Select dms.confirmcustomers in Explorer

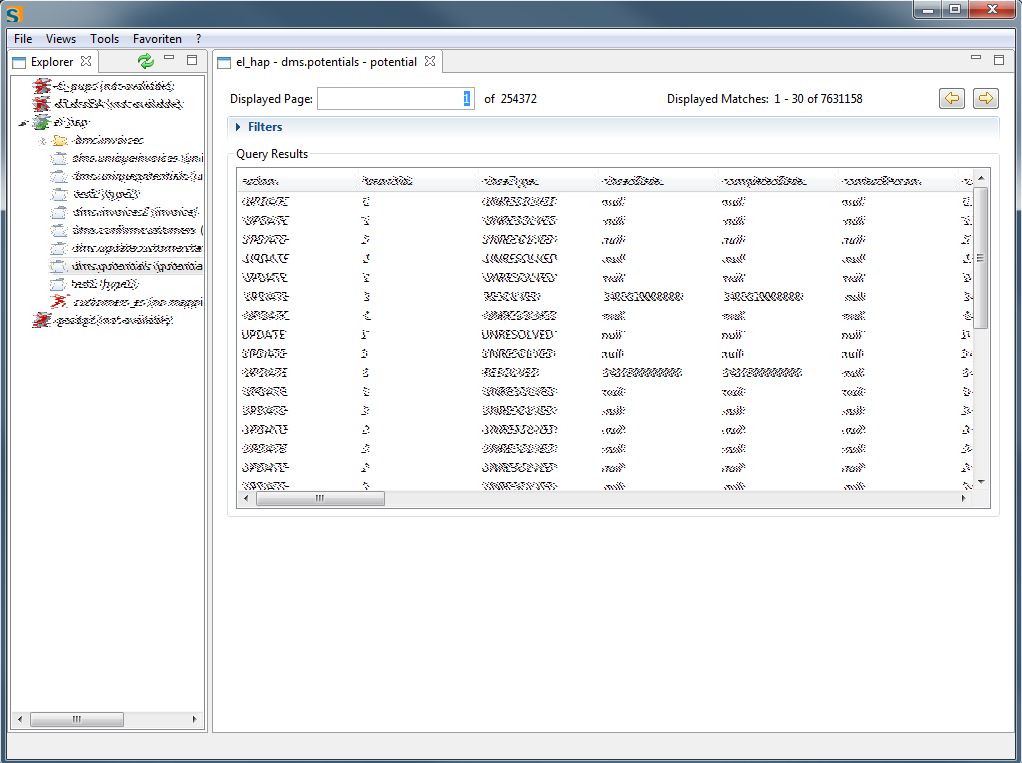137,230
